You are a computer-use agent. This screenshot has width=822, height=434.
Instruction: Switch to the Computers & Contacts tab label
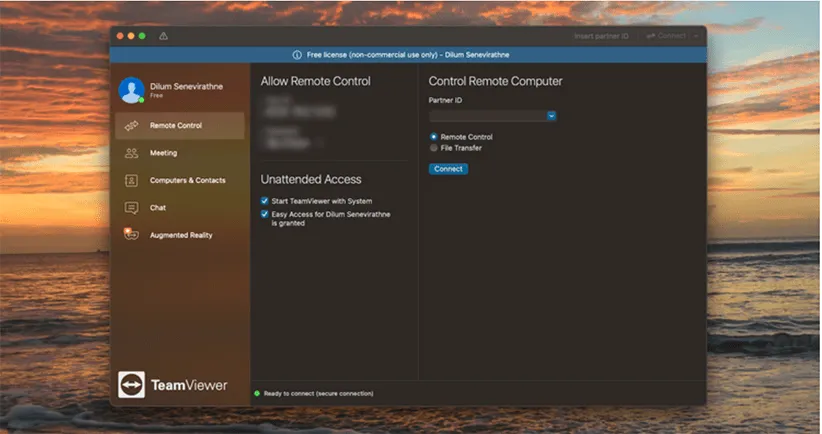pyautogui.click(x=187, y=181)
